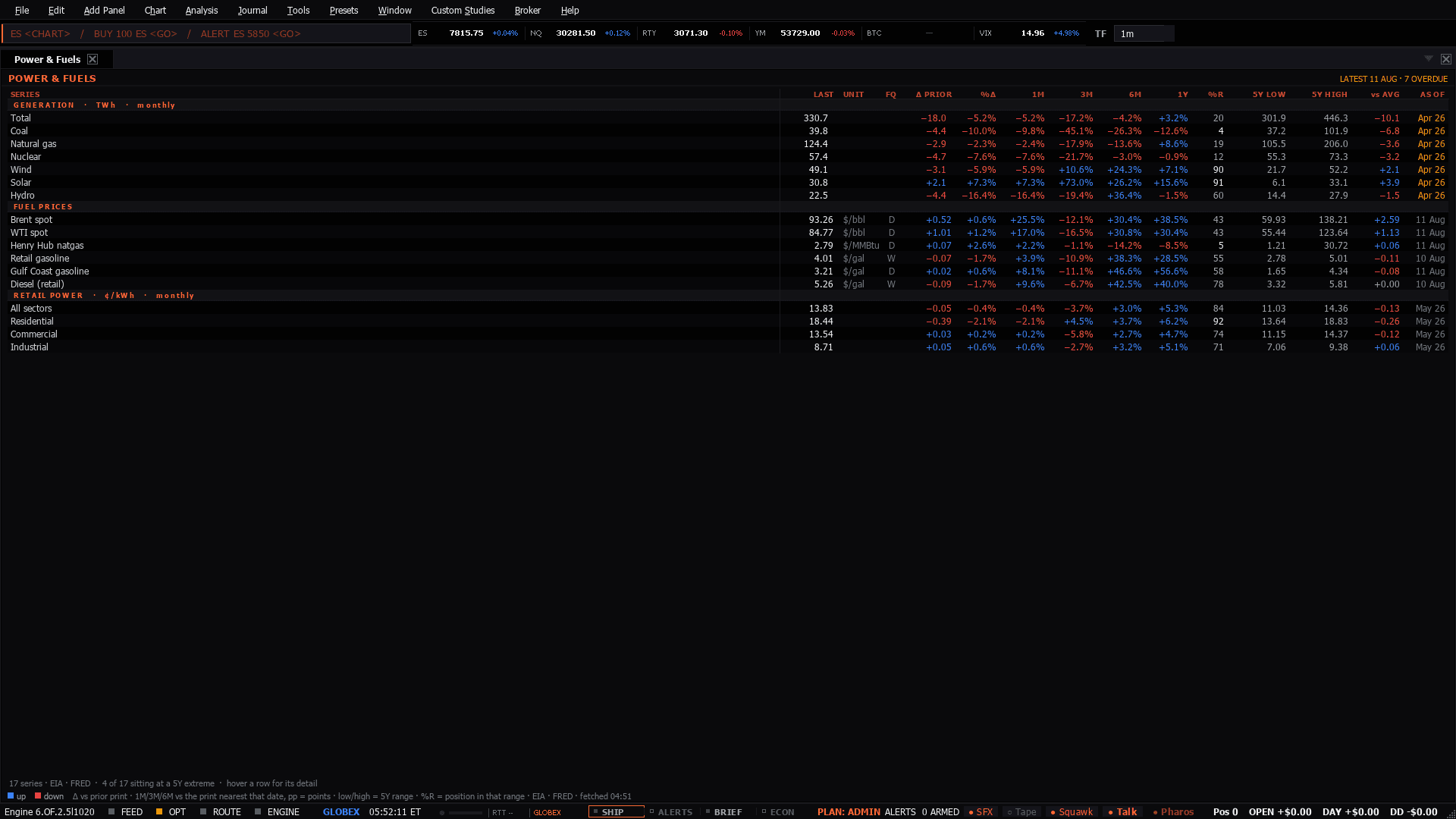Click the ENGINE status indicator icon

[x=258, y=811]
